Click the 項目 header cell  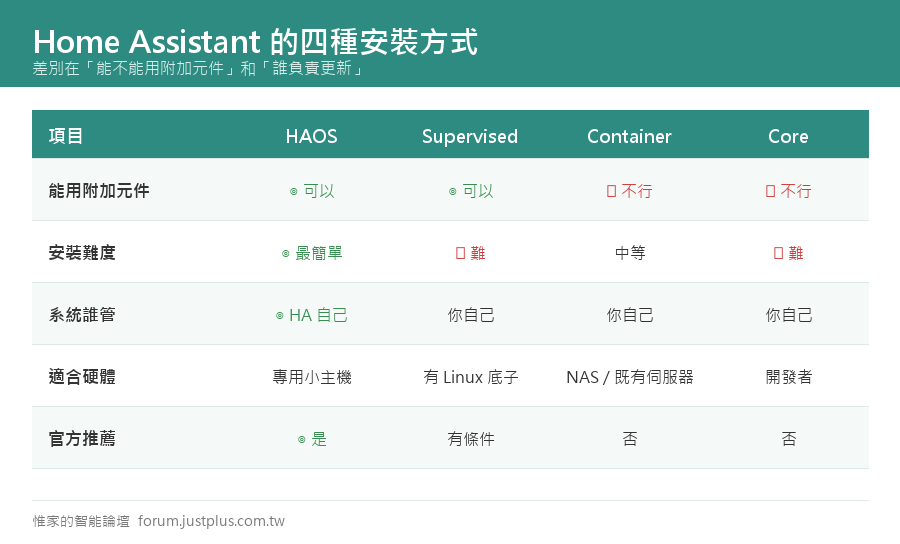pyautogui.click(x=66, y=137)
